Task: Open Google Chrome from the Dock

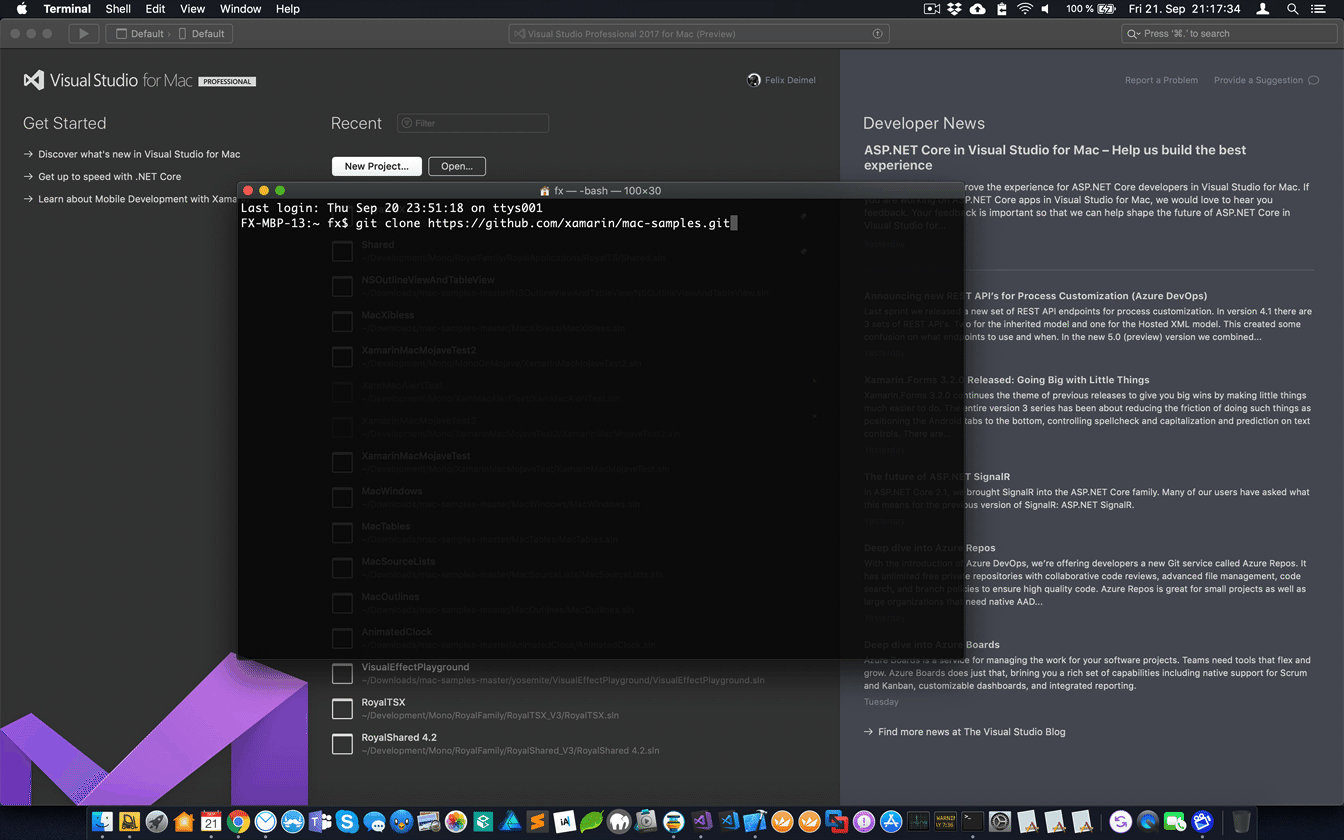Action: 238,821
